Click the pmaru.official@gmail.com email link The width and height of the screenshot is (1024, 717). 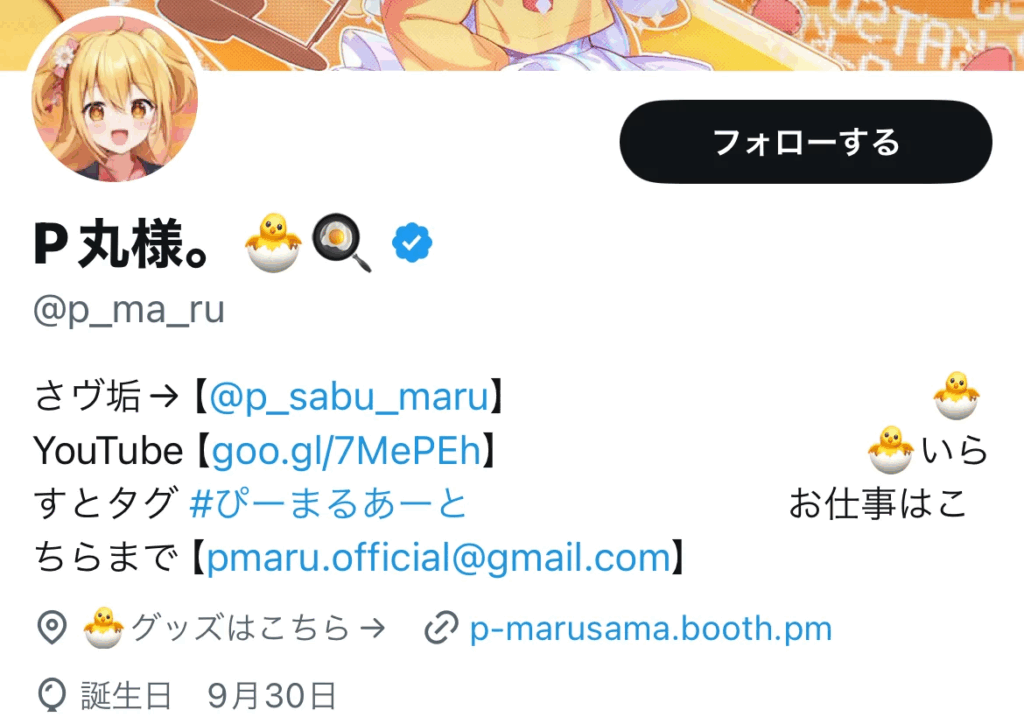pyautogui.click(x=439, y=558)
